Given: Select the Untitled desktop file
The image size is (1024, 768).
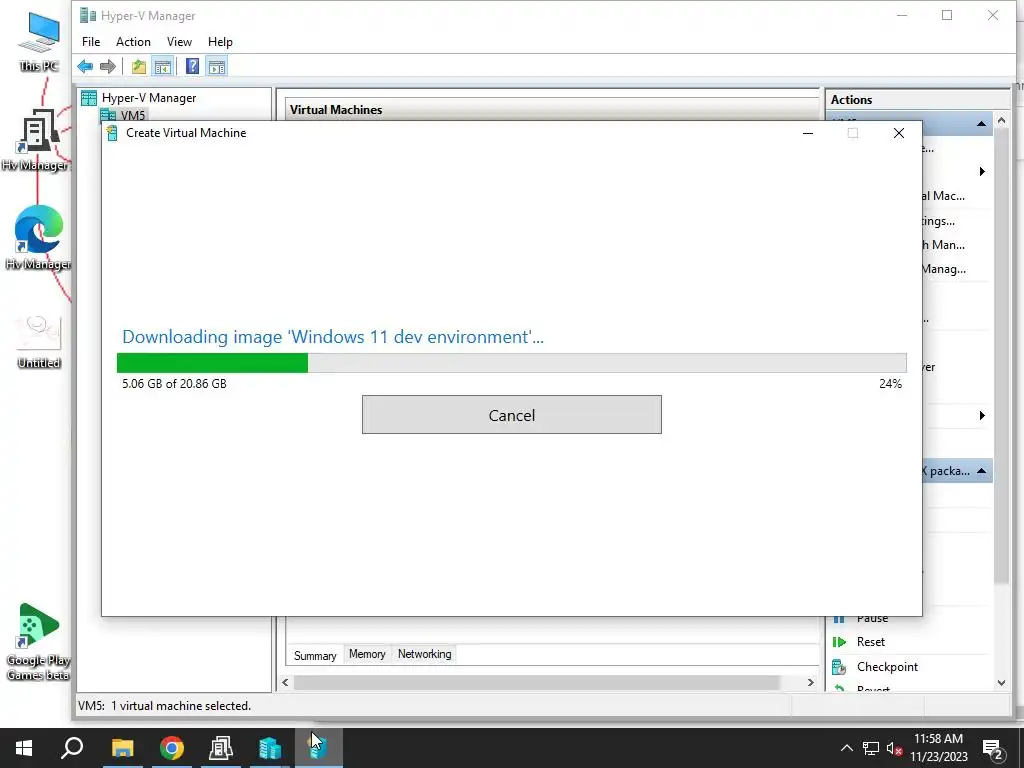Looking at the screenshot, I should [x=39, y=342].
